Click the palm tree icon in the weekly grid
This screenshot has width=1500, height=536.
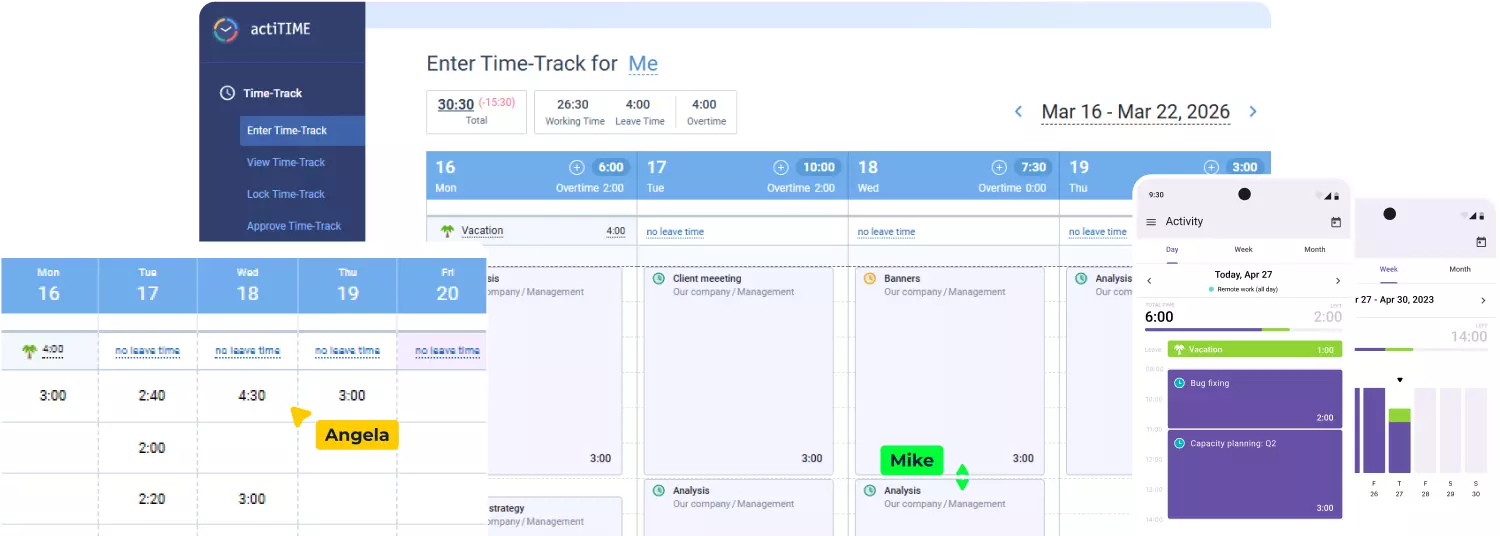tap(30, 351)
